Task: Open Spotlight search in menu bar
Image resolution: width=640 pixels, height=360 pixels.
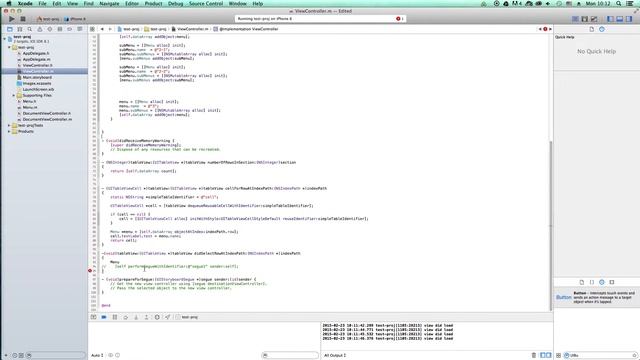Action: pyautogui.click(x=619, y=4)
